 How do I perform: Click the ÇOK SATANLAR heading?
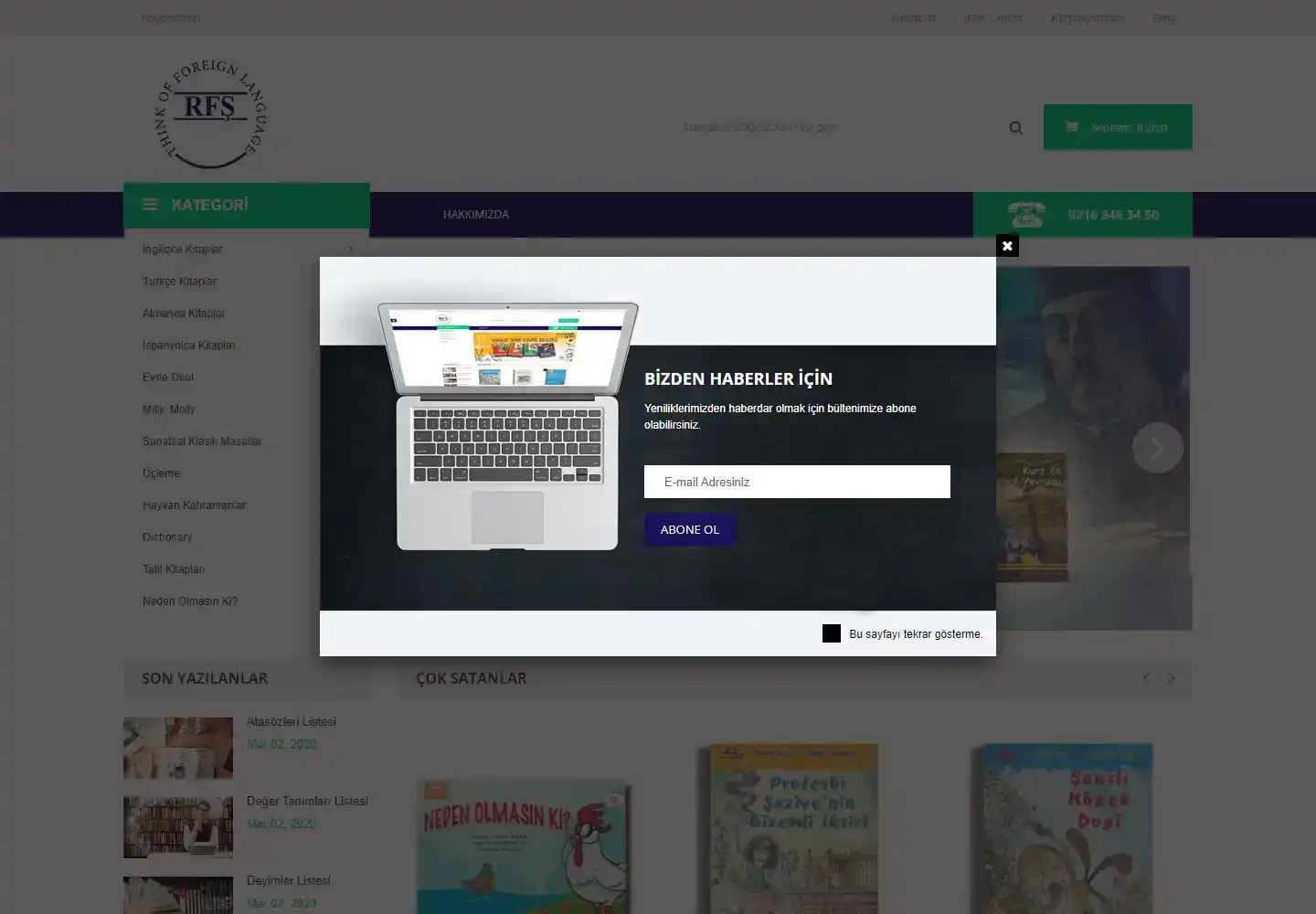tap(472, 678)
